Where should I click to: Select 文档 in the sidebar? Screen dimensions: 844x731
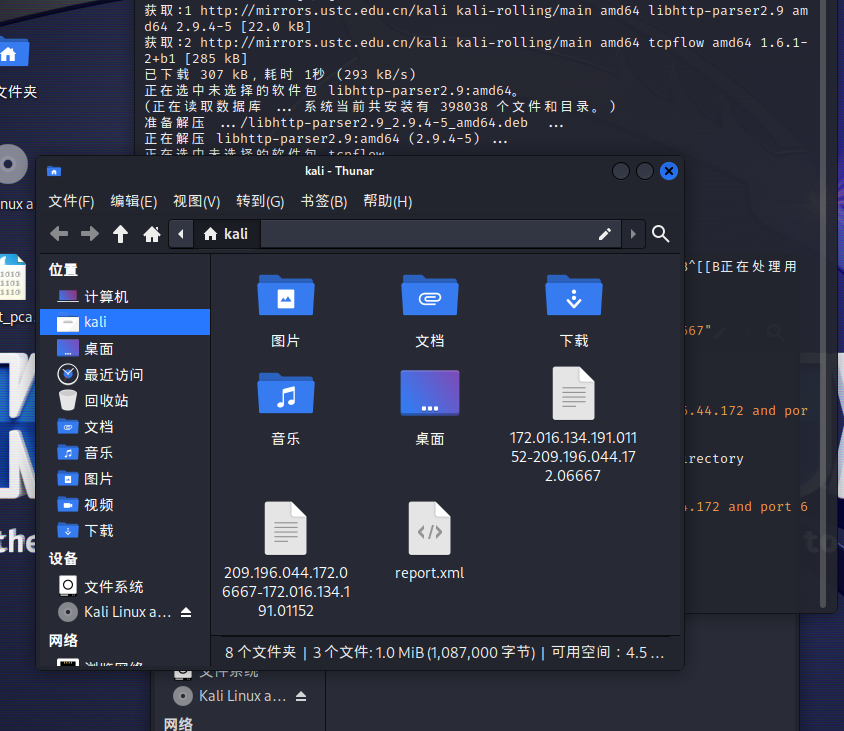point(125,427)
